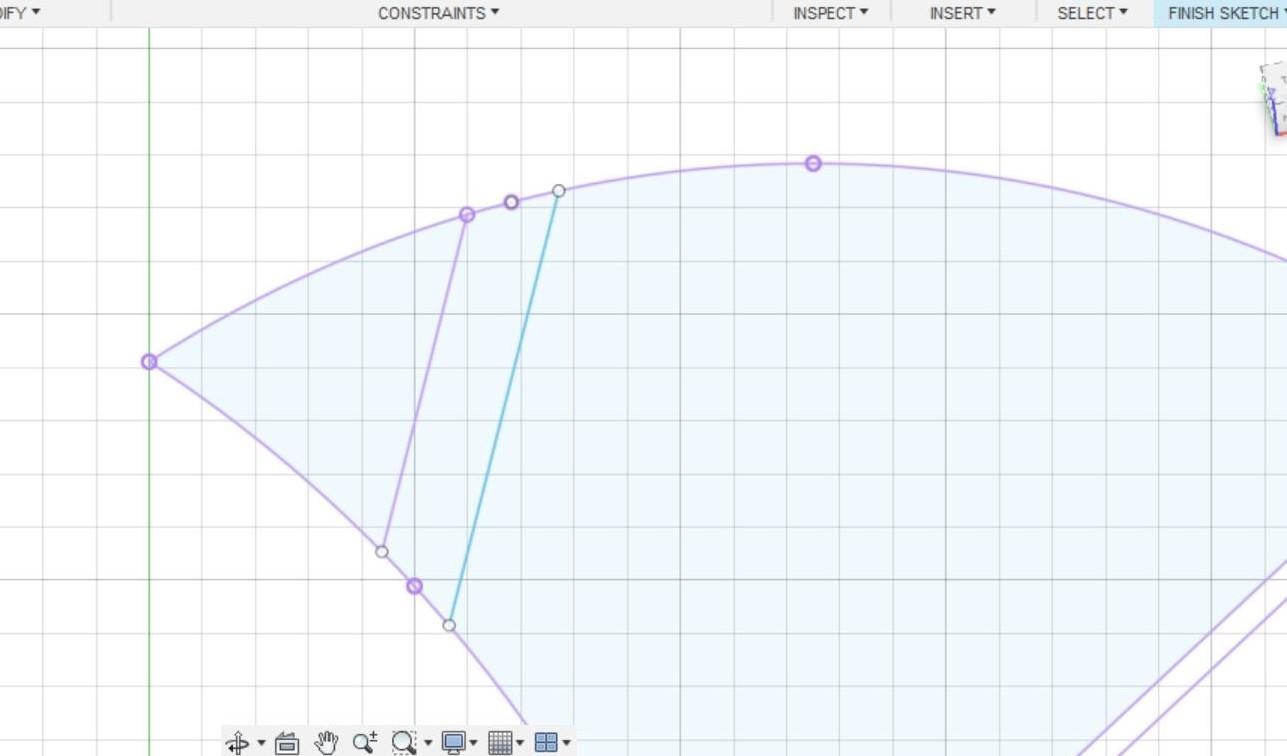Open the Grid and Snaps dropdown arrow
This screenshot has width=1287, height=756.
click(520, 742)
